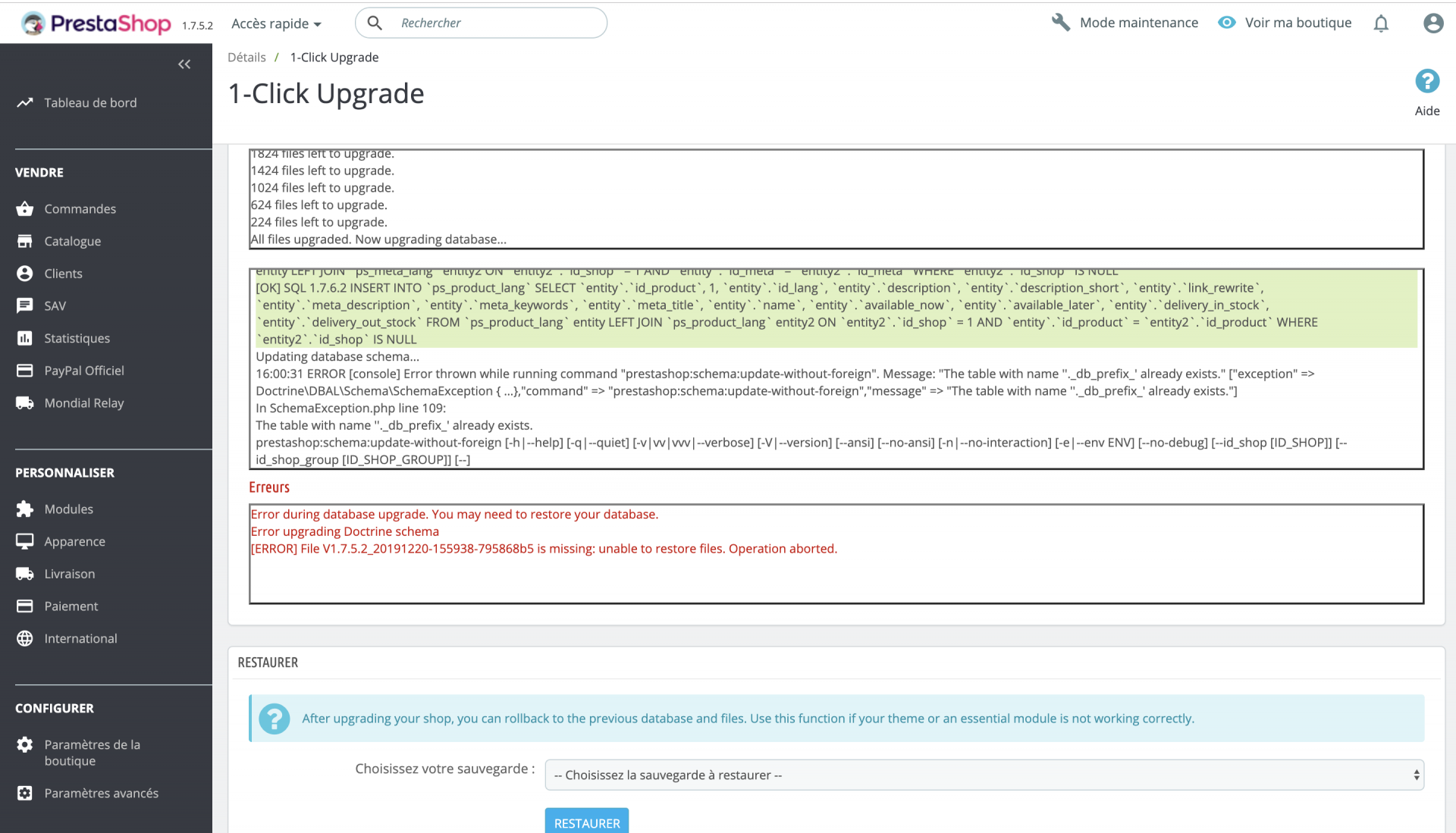Collapse the sidebar with double chevron
This screenshot has height=833, width=1456.
(184, 64)
